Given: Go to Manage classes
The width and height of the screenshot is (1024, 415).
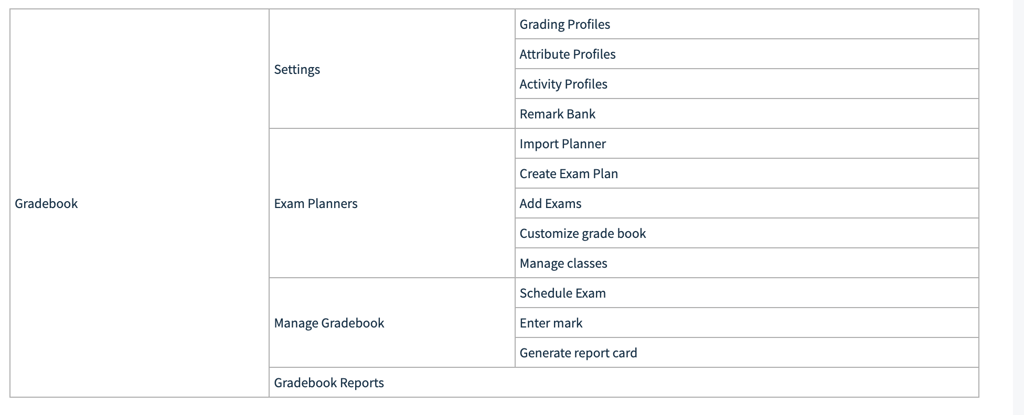Looking at the screenshot, I should (x=563, y=264).
